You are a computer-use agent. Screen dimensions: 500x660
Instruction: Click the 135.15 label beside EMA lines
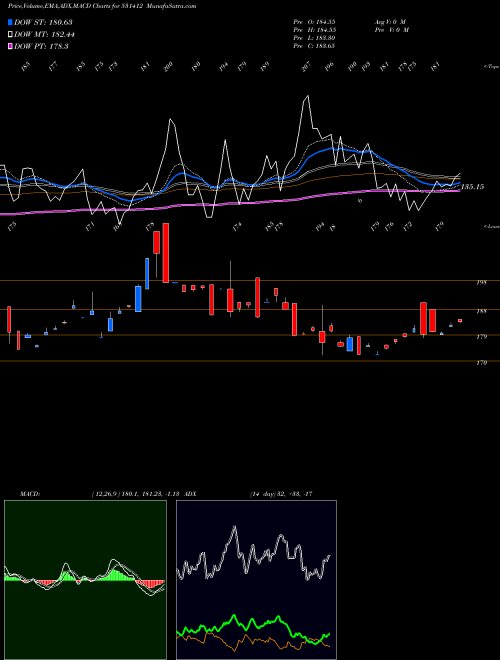tap(472, 186)
